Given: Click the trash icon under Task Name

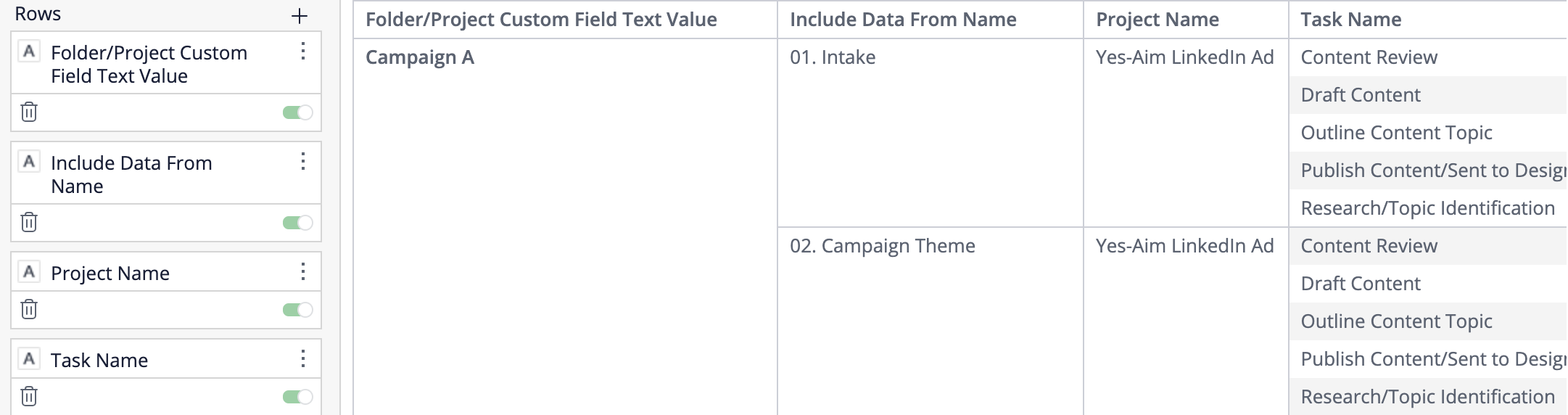Looking at the screenshot, I should point(29,396).
